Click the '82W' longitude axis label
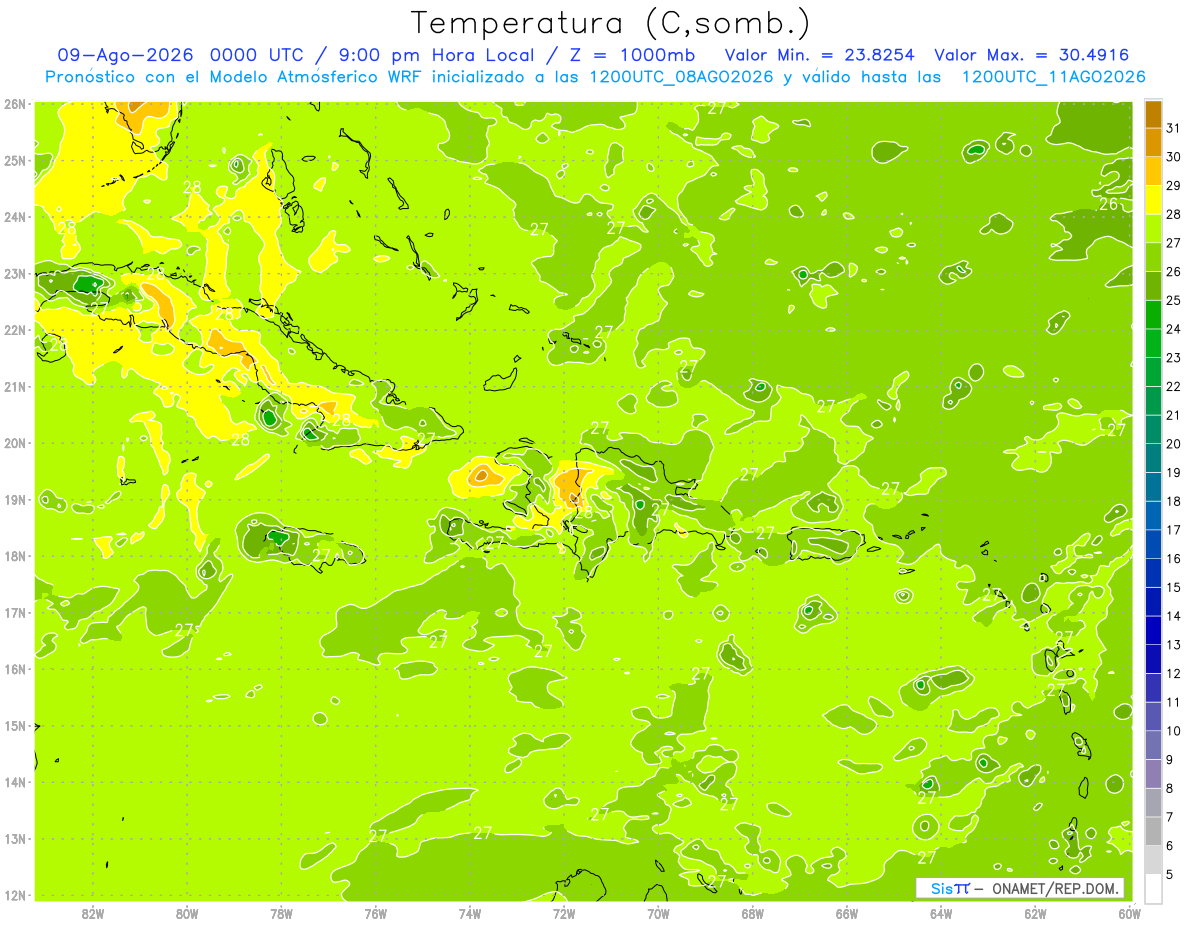 [93, 913]
